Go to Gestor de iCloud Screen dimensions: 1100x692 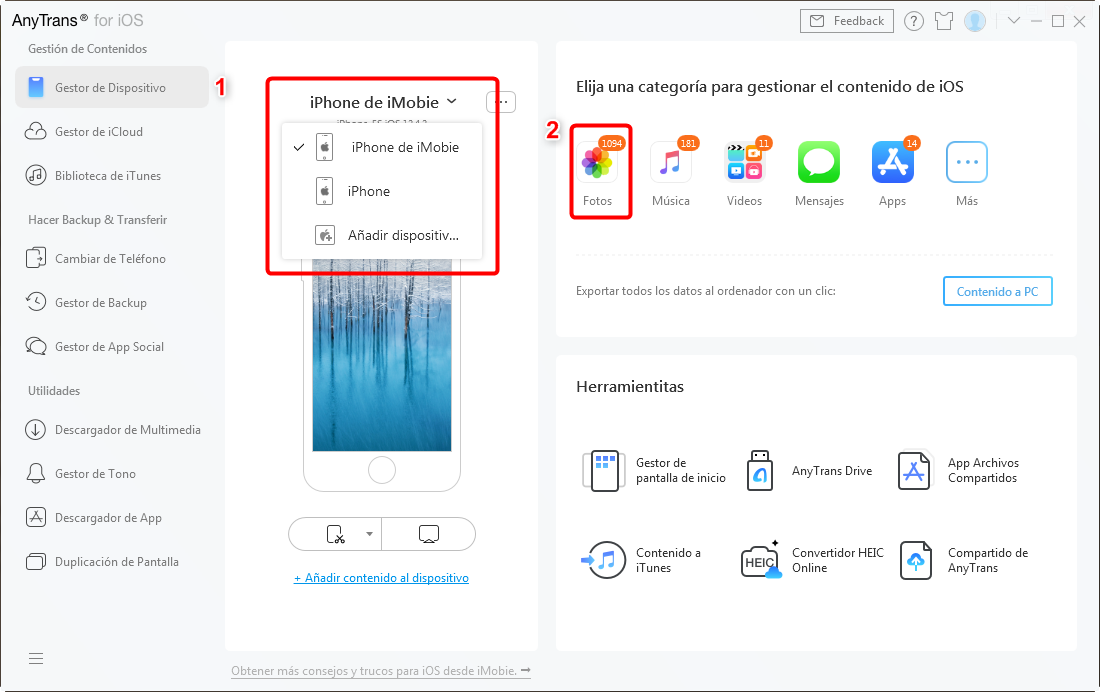pos(98,132)
